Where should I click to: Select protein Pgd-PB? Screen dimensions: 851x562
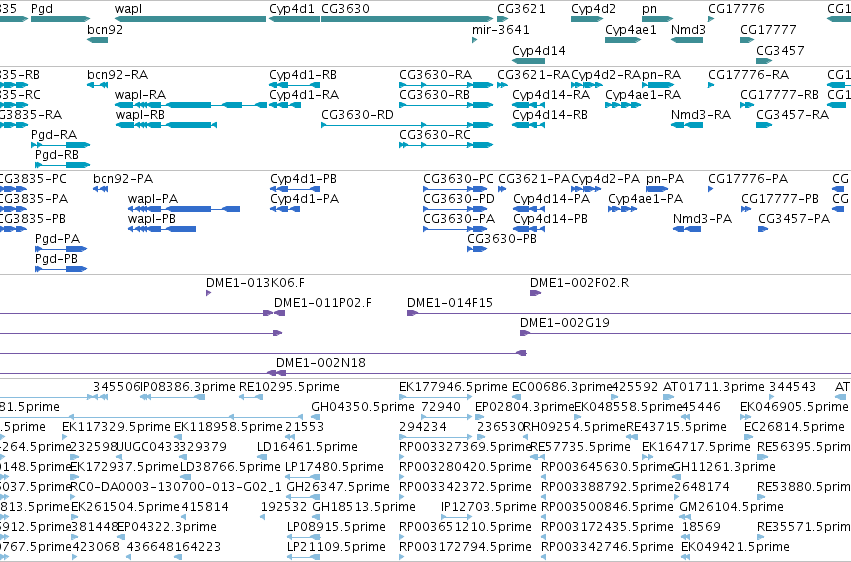coord(56,259)
